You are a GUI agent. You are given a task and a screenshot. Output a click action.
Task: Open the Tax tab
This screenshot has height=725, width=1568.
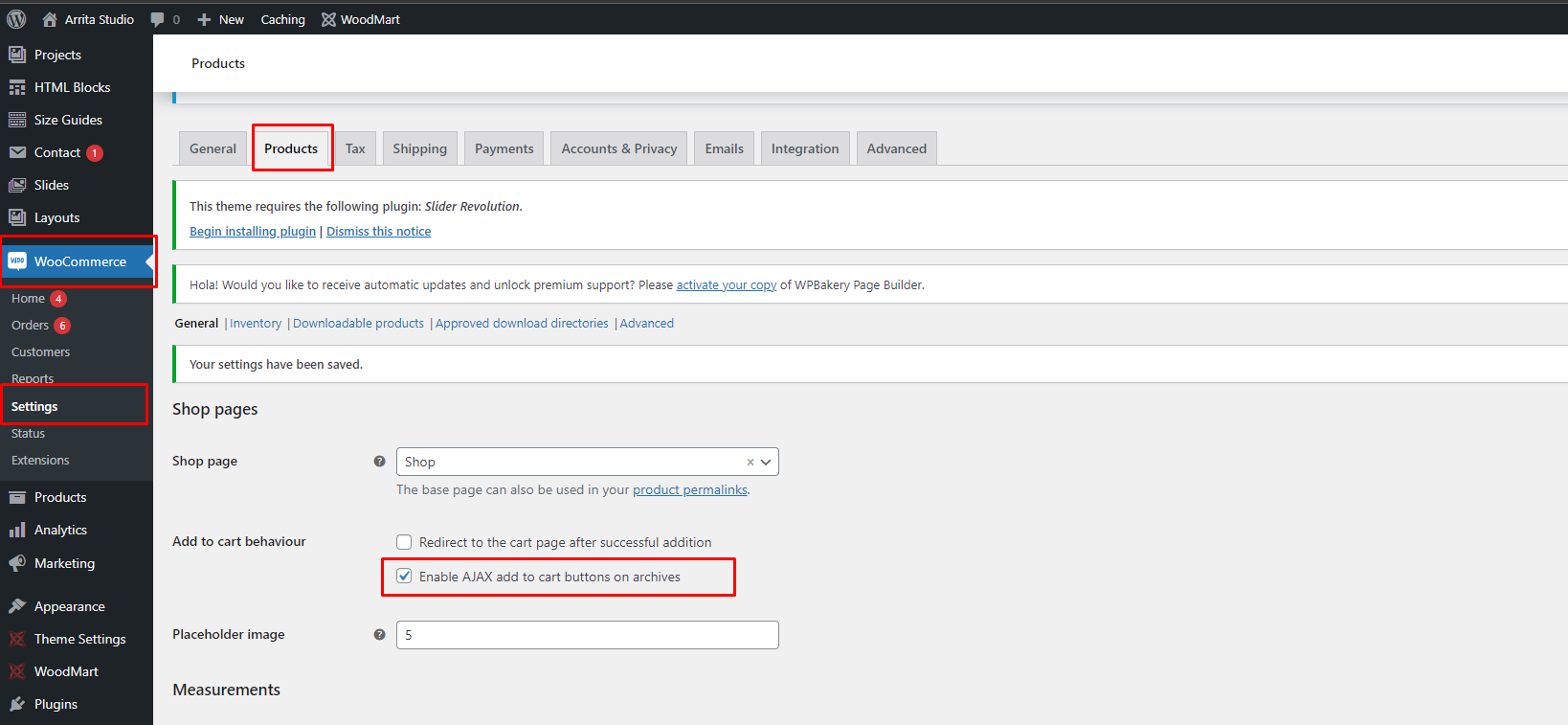tap(355, 148)
